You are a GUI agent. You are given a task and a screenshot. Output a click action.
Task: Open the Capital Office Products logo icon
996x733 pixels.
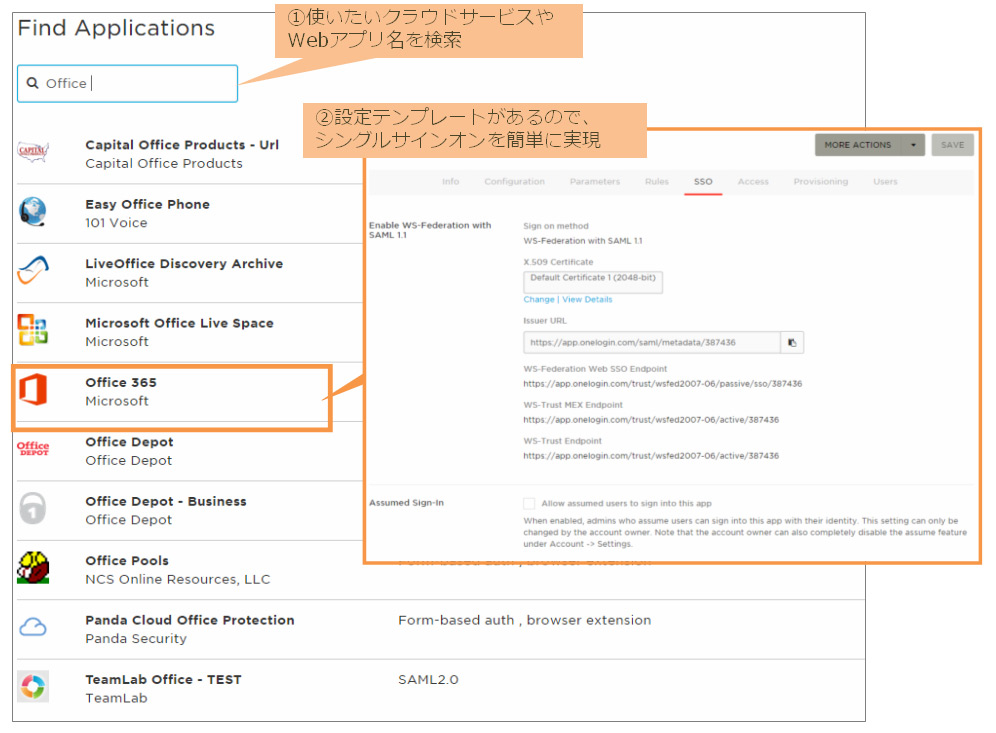32,152
